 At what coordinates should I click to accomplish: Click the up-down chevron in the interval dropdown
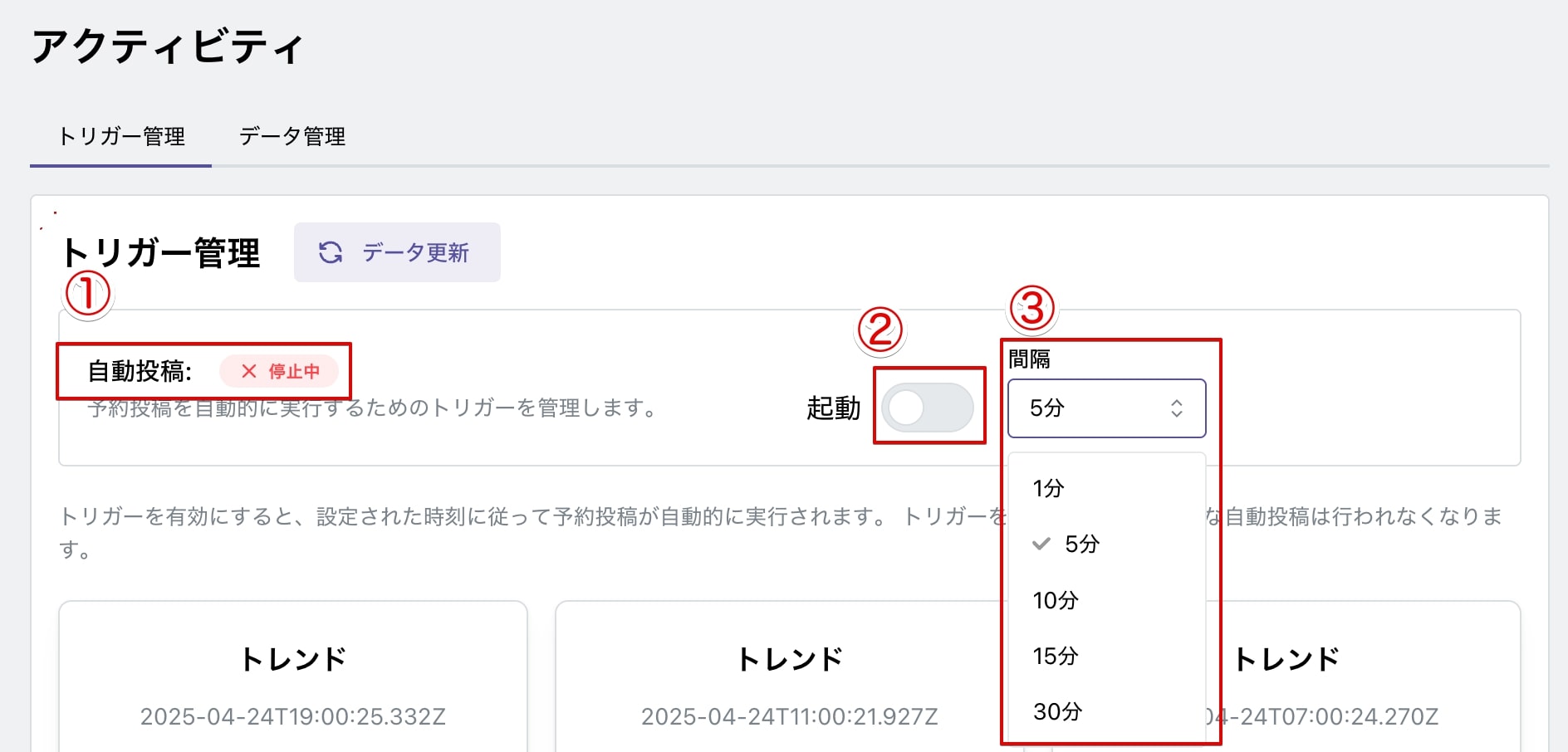coord(1177,408)
